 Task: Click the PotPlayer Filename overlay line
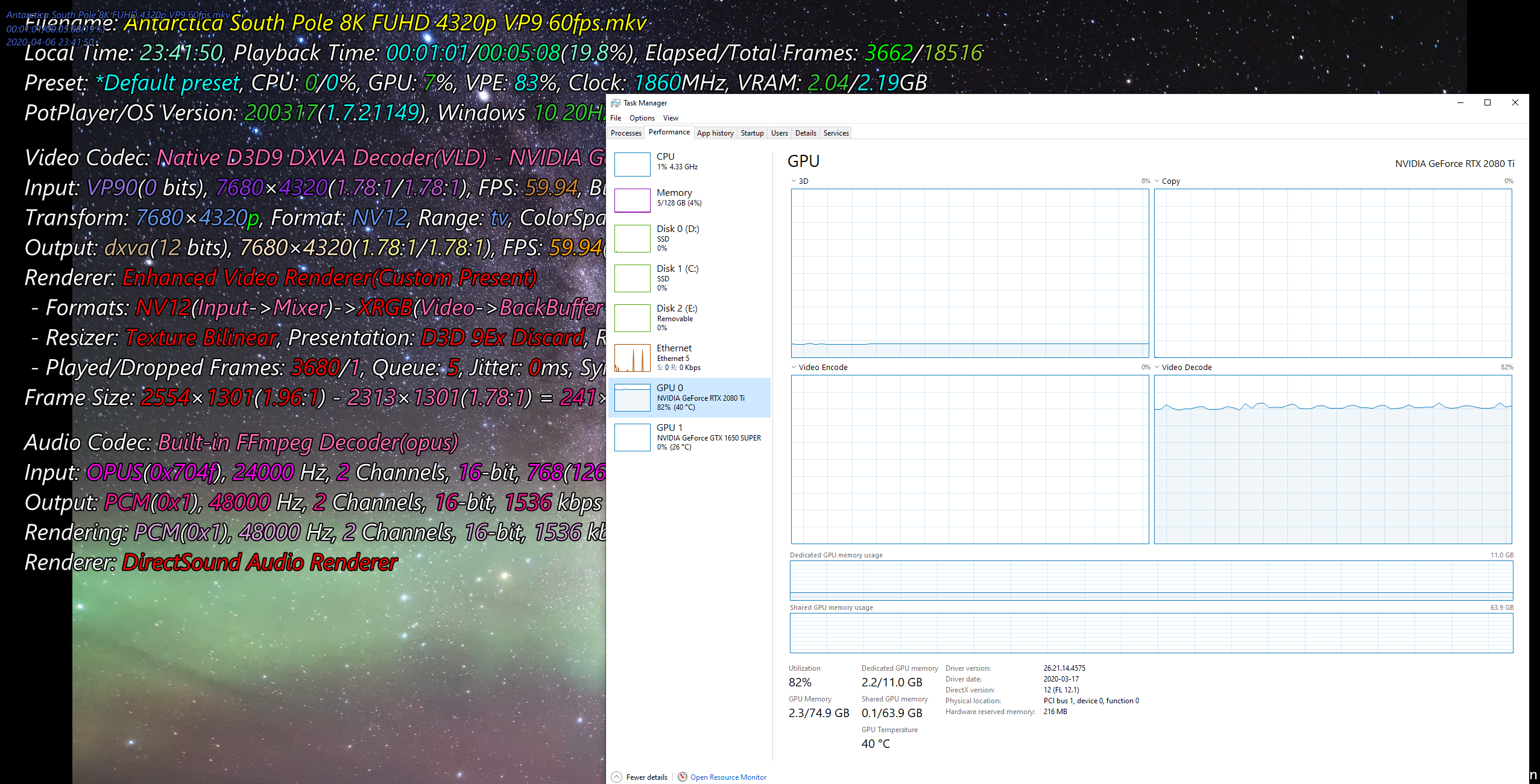click(335, 23)
